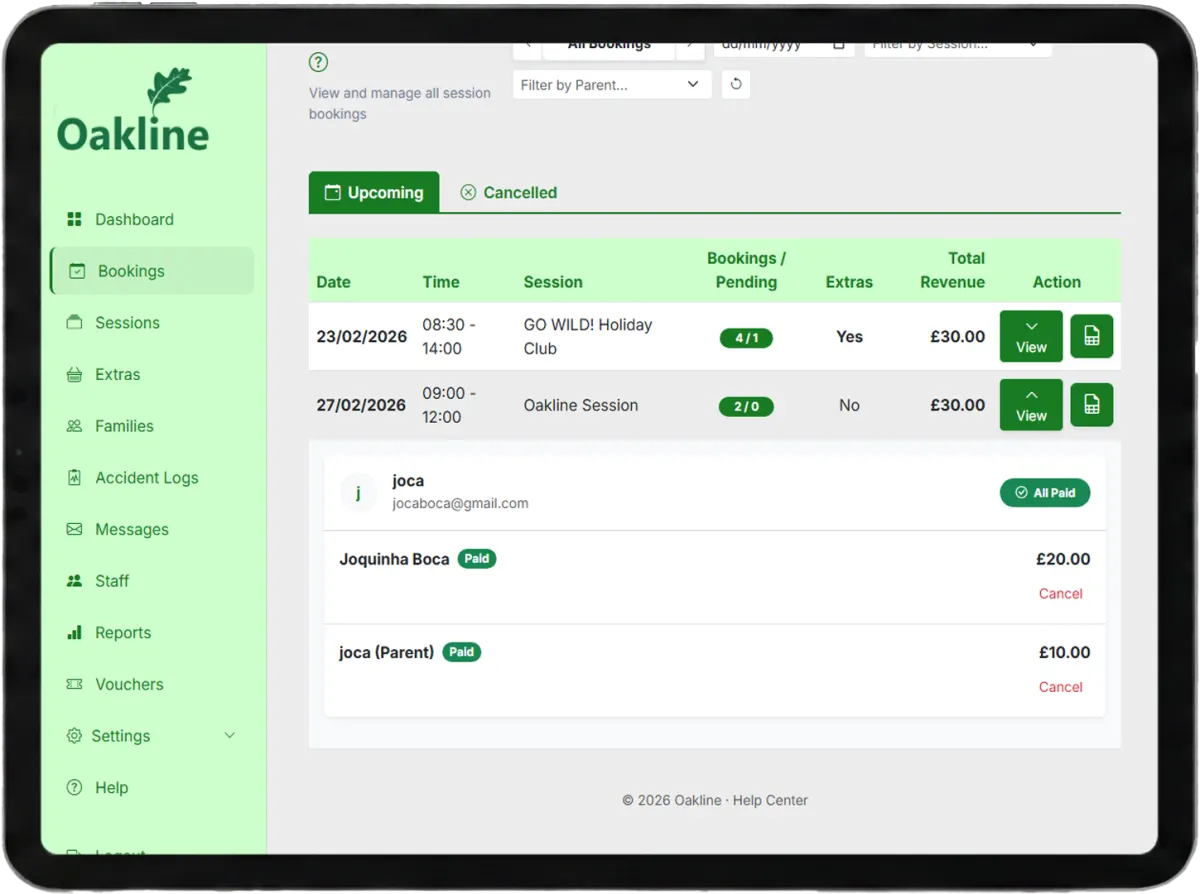The width and height of the screenshot is (1200, 894).
Task: Click the All Paid status badge
Action: (1045, 493)
